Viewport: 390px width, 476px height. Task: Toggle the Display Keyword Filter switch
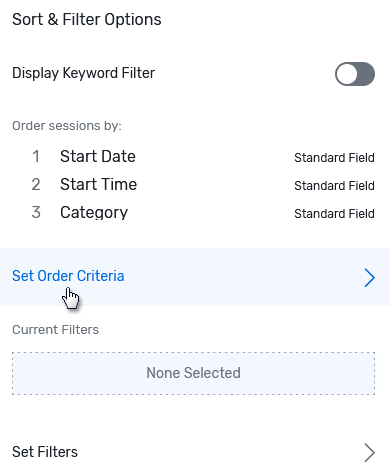(355, 74)
